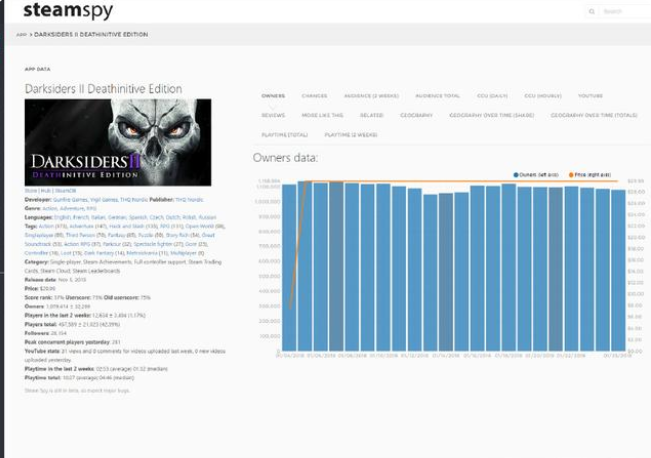Image resolution: width=651 pixels, height=458 pixels.
Task: Switch to the Changes tab
Action: 314,96
